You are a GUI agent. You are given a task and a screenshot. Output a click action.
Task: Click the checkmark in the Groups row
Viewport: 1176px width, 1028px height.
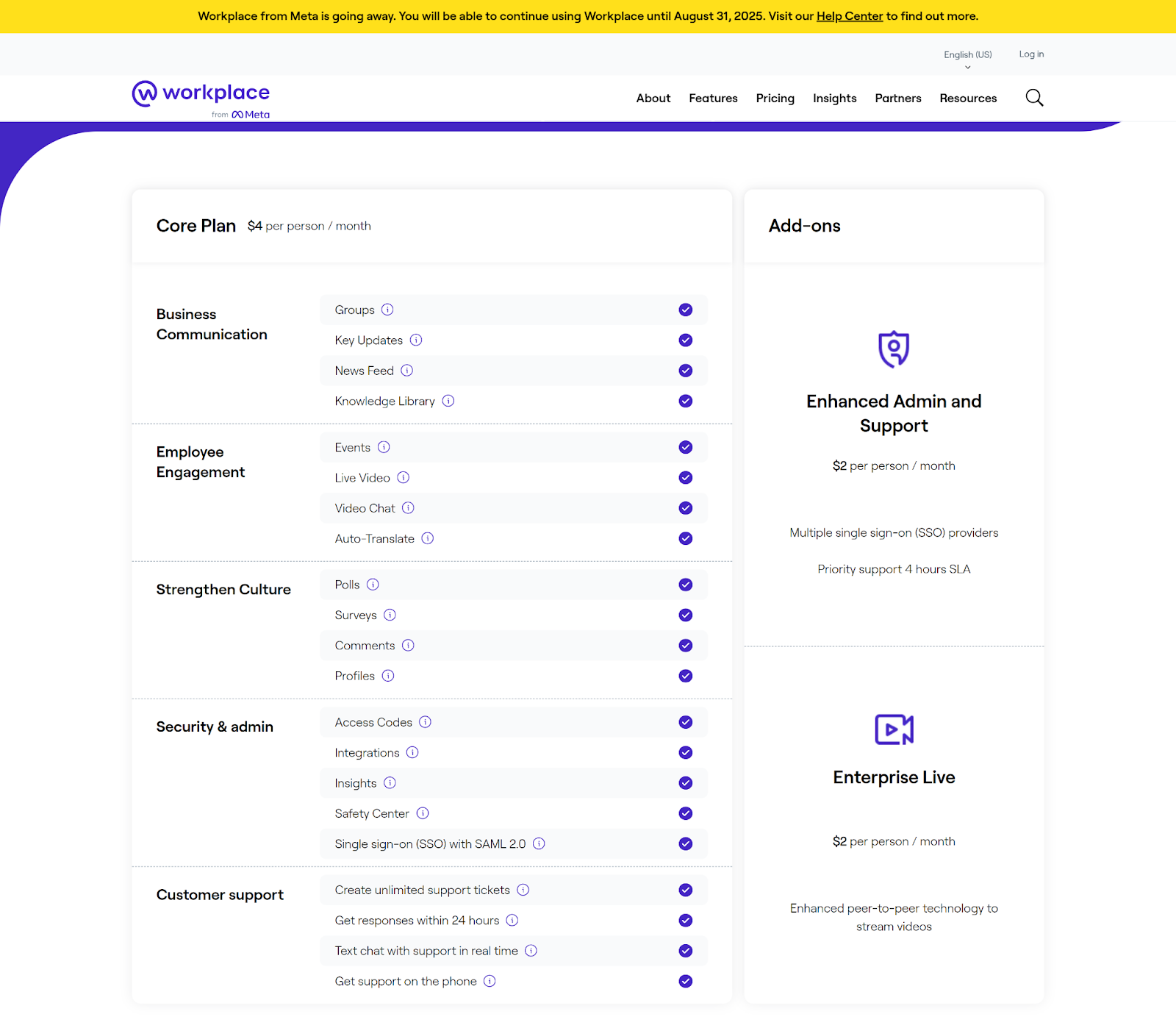pyautogui.click(x=686, y=310)
